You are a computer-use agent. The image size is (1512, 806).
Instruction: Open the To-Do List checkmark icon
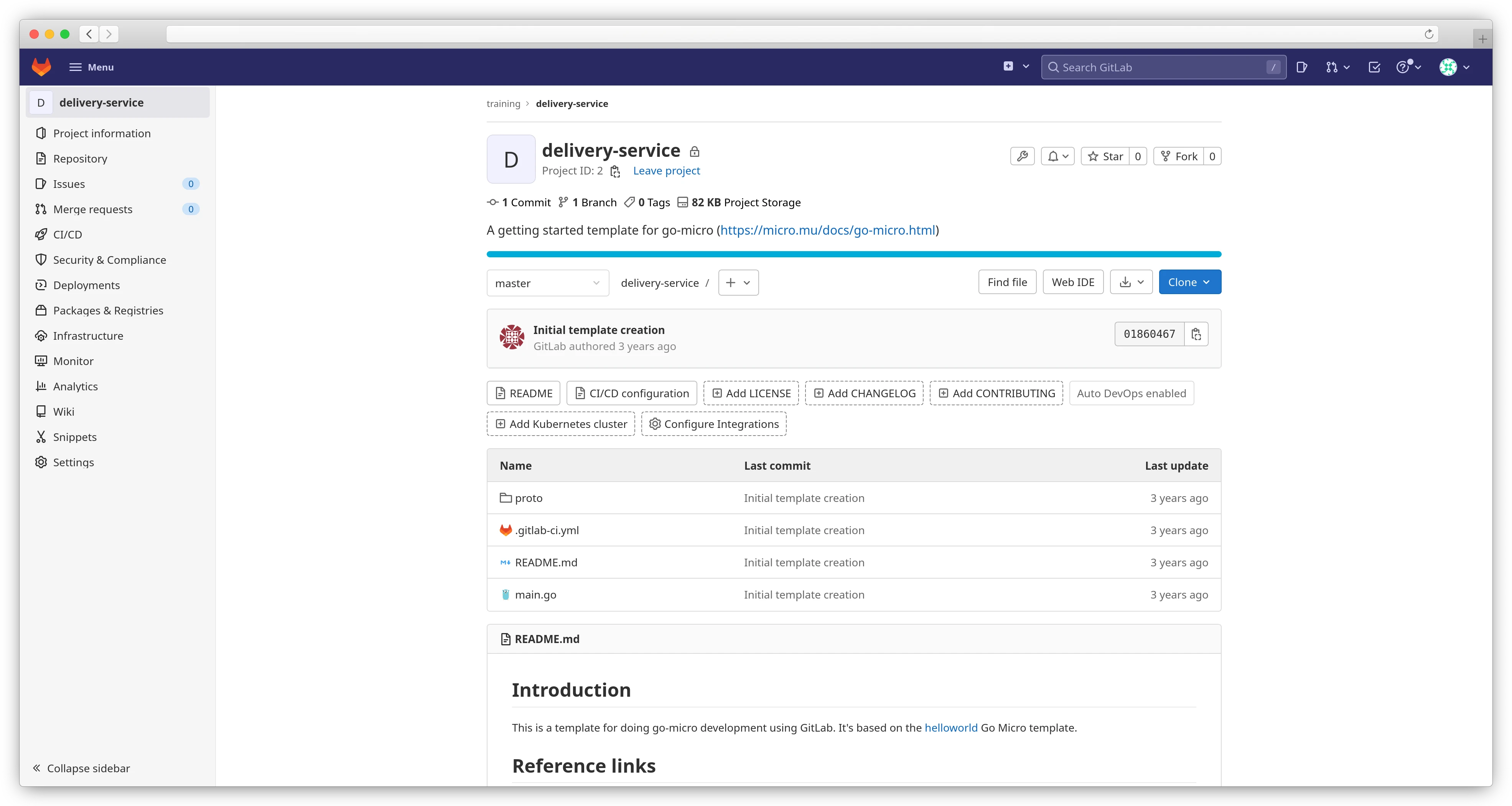pyautogui.click(x=1374, y=67)
